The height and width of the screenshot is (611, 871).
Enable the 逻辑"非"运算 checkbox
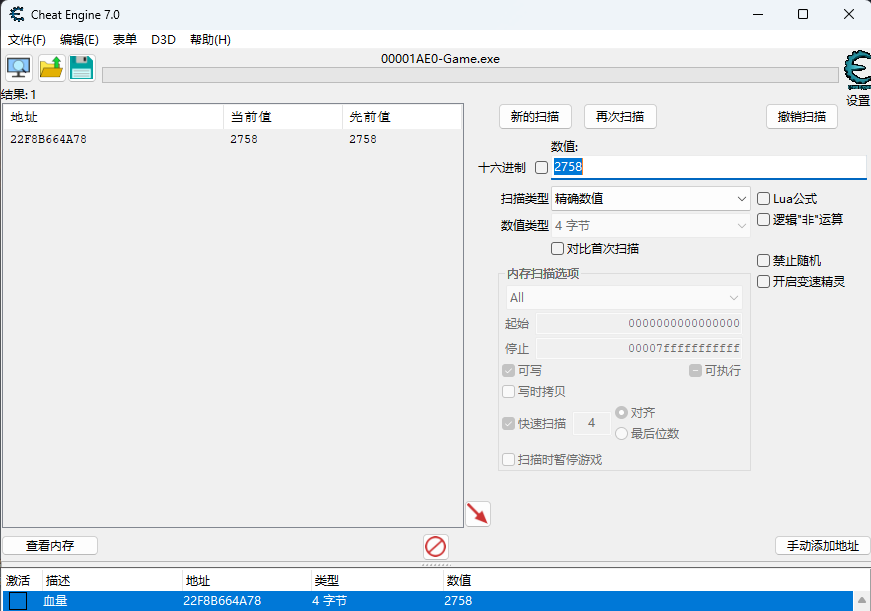tap(763, 219)
